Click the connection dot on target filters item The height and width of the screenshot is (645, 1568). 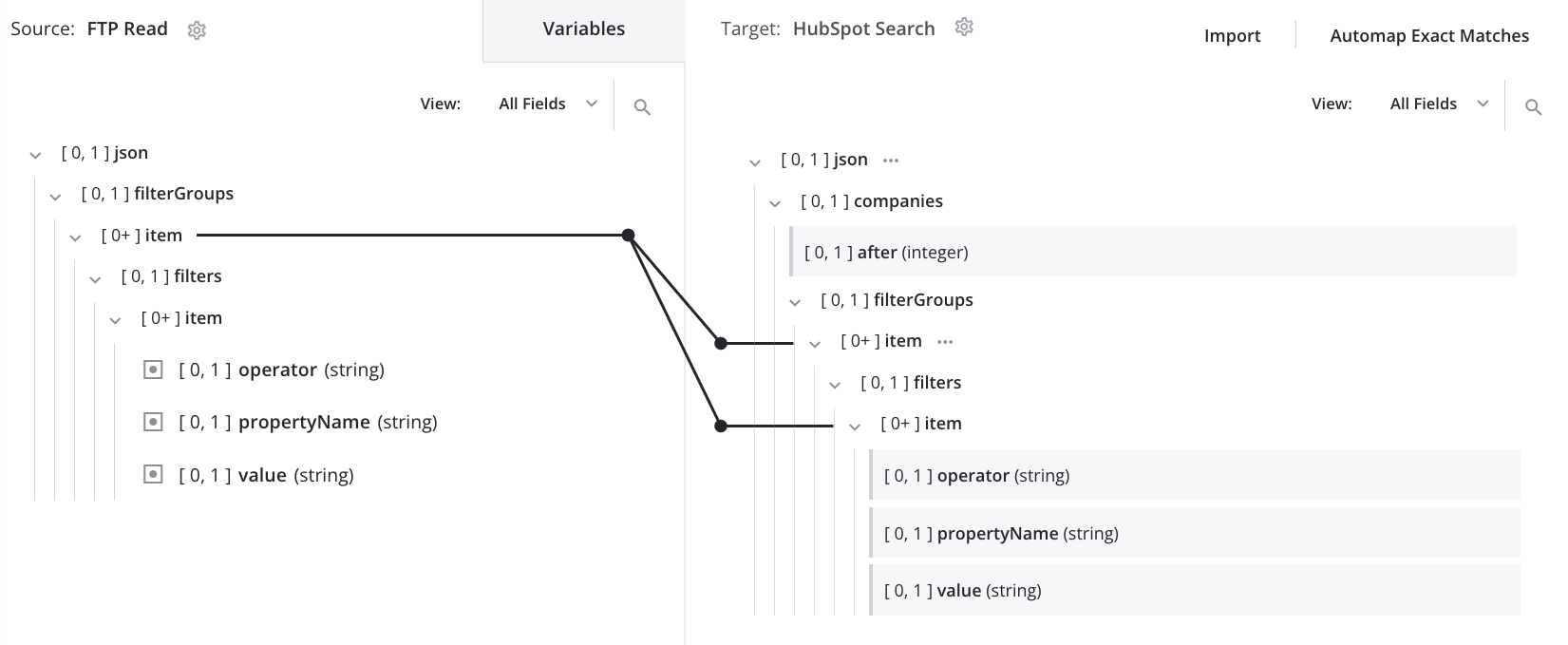(x=721, y=426)
